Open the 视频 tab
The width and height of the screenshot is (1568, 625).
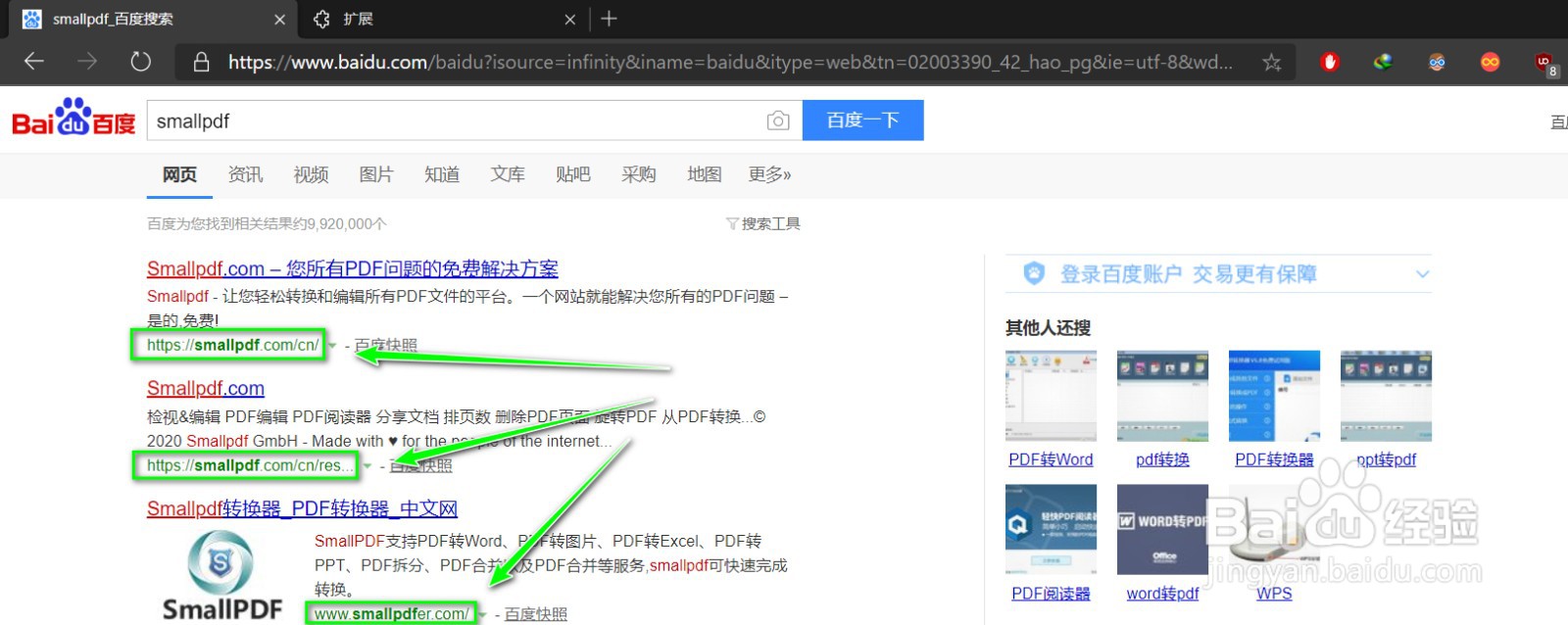[x=311, y=174]
